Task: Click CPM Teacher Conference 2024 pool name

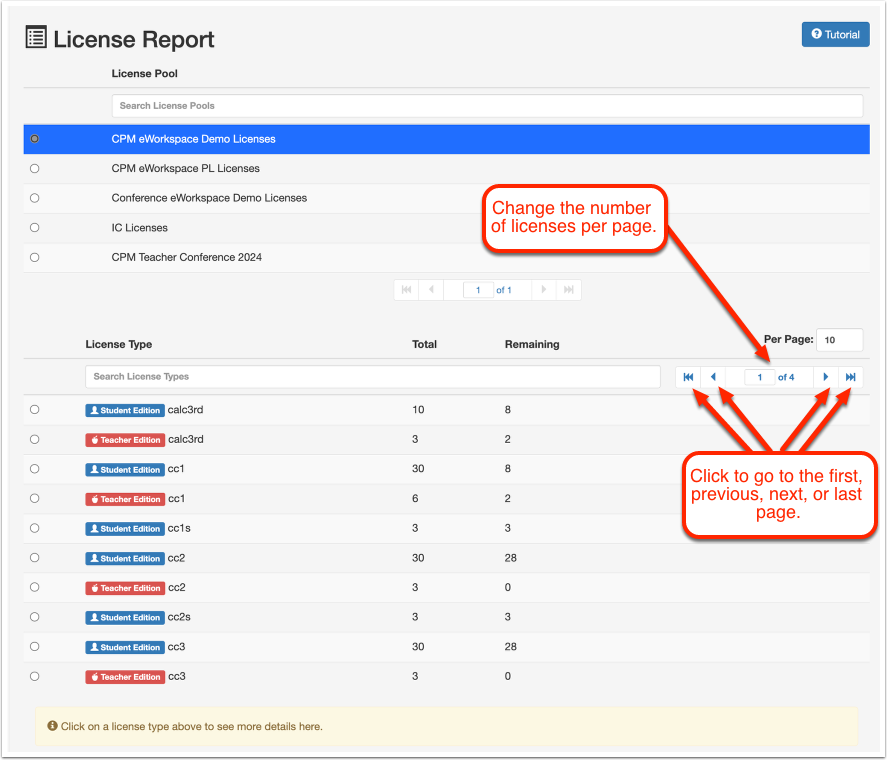Action: [187, 257]
